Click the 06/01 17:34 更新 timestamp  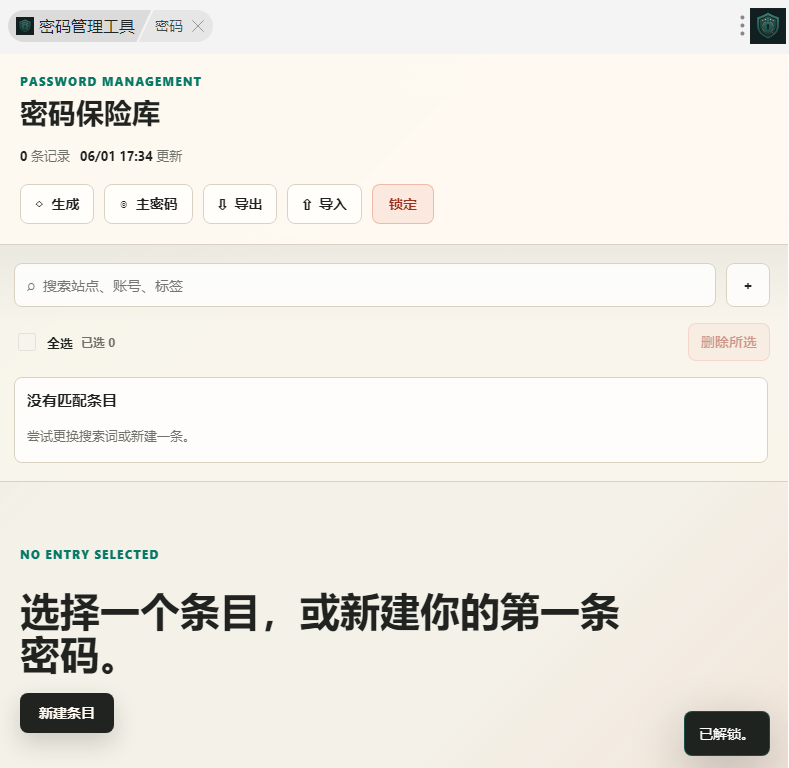coord(131,157)
